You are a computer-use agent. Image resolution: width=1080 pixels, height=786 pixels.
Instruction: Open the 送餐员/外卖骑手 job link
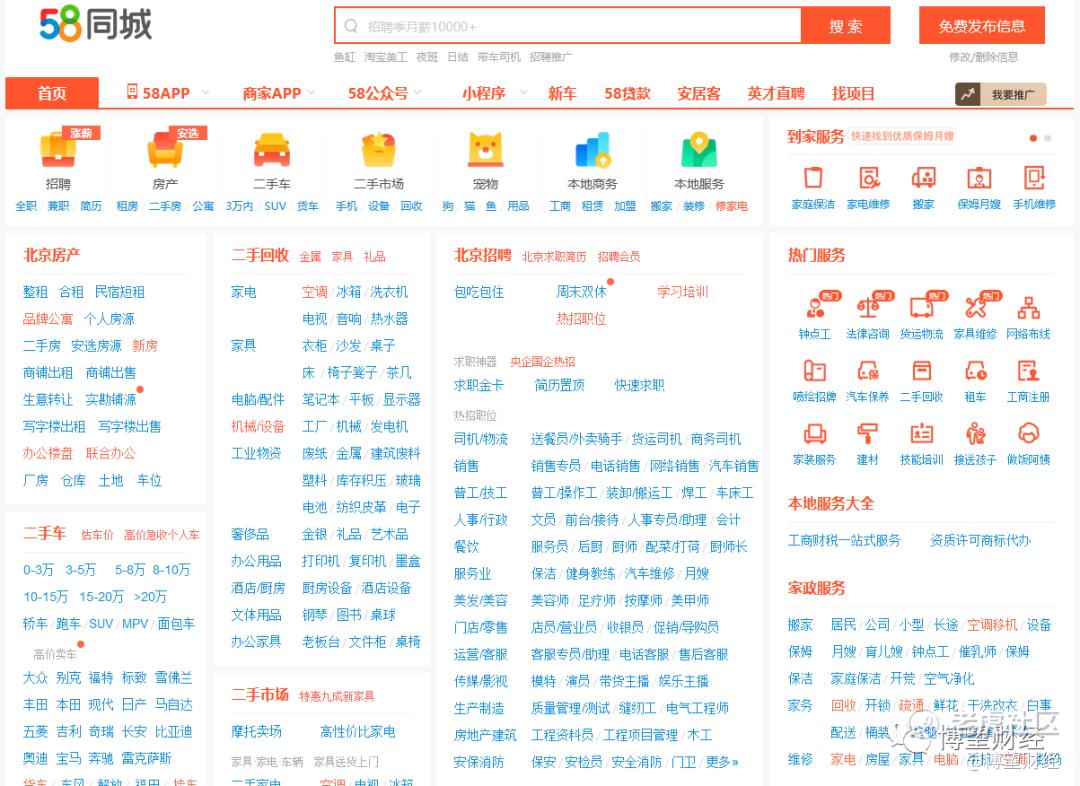click(x=577, y=439)
